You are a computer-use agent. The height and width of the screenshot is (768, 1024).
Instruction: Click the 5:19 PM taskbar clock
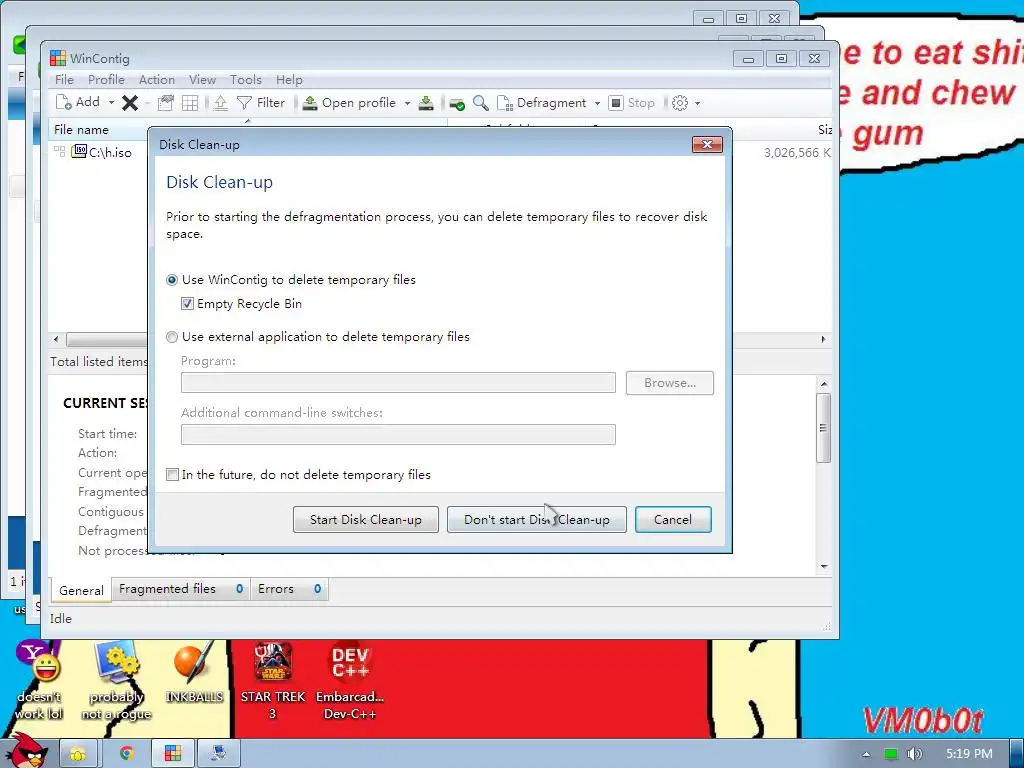[x=969, y=754]
